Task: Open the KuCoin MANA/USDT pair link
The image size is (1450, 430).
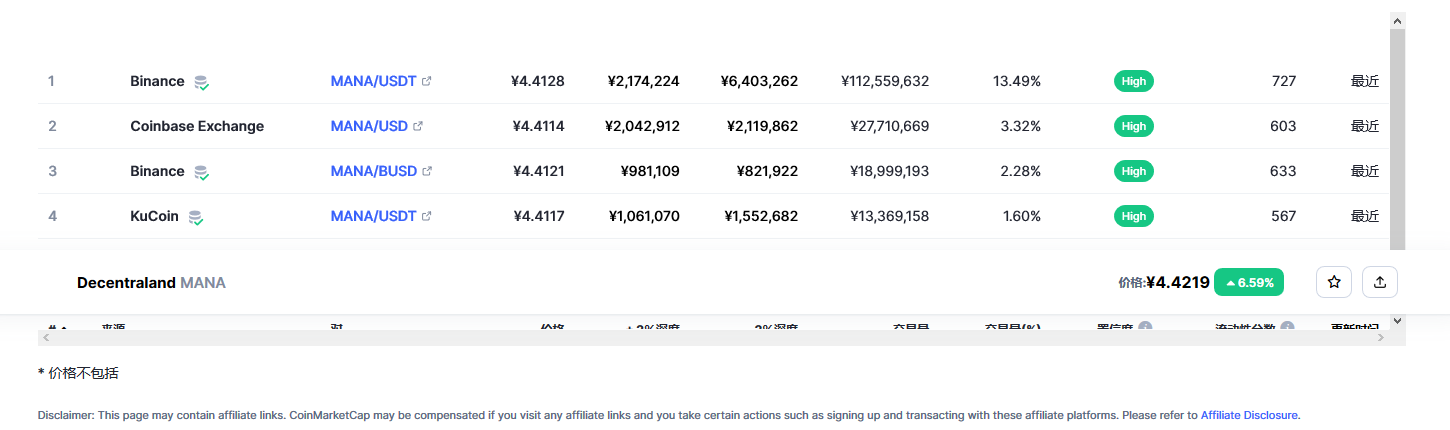Action: click(x=373, y=216)
